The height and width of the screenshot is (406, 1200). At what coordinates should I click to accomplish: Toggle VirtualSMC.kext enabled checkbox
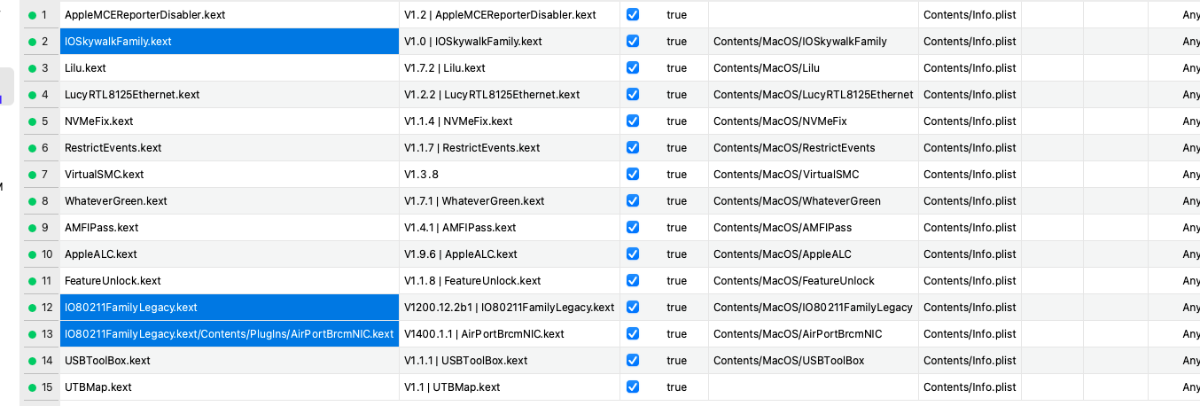pyautogui.click(x=632, y=174)
